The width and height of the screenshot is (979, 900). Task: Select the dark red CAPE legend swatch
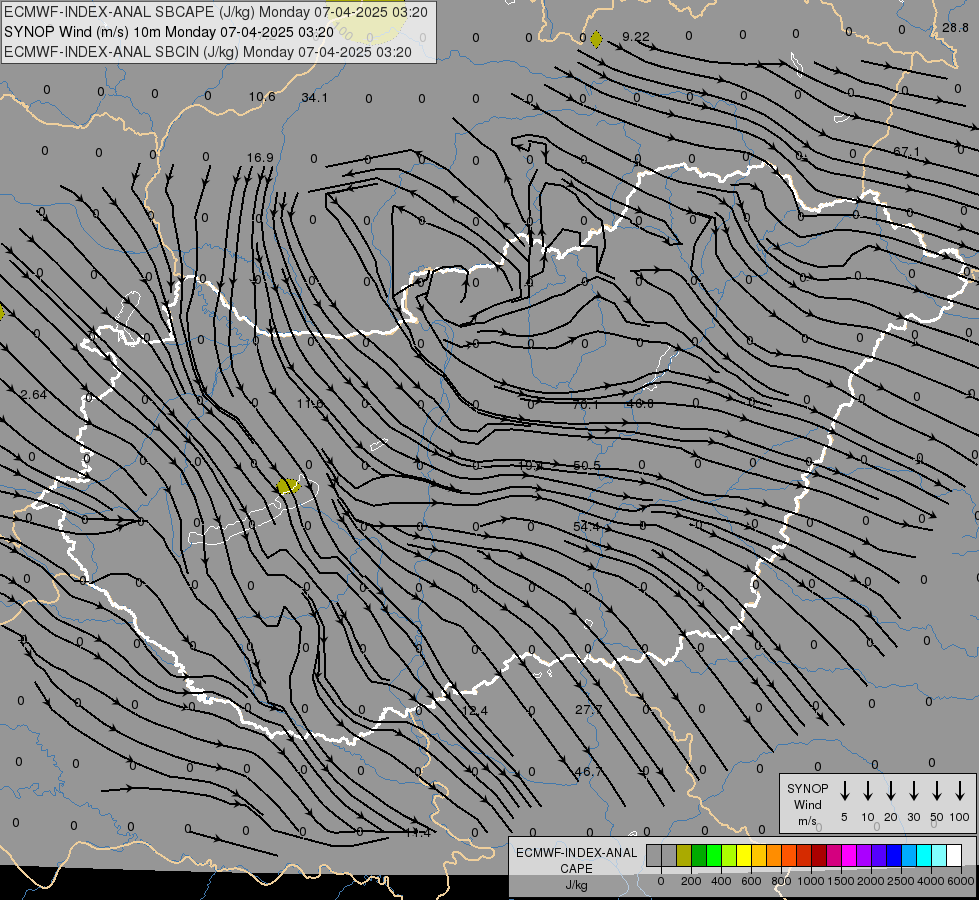[819, 856]
